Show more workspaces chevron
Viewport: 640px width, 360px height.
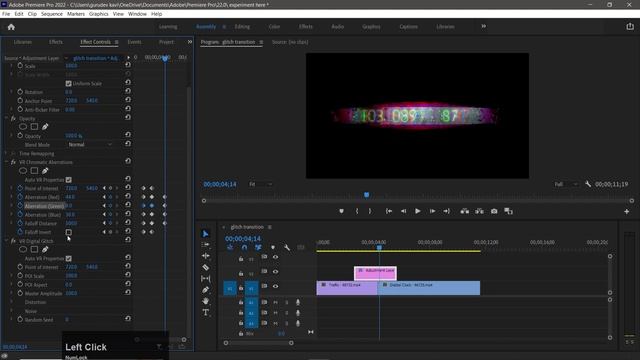(x=484, y=26)
